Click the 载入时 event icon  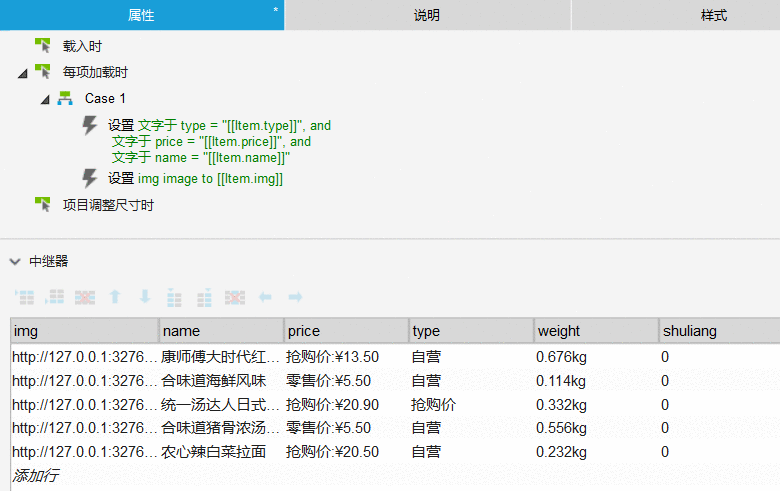[x=43, y=45]
